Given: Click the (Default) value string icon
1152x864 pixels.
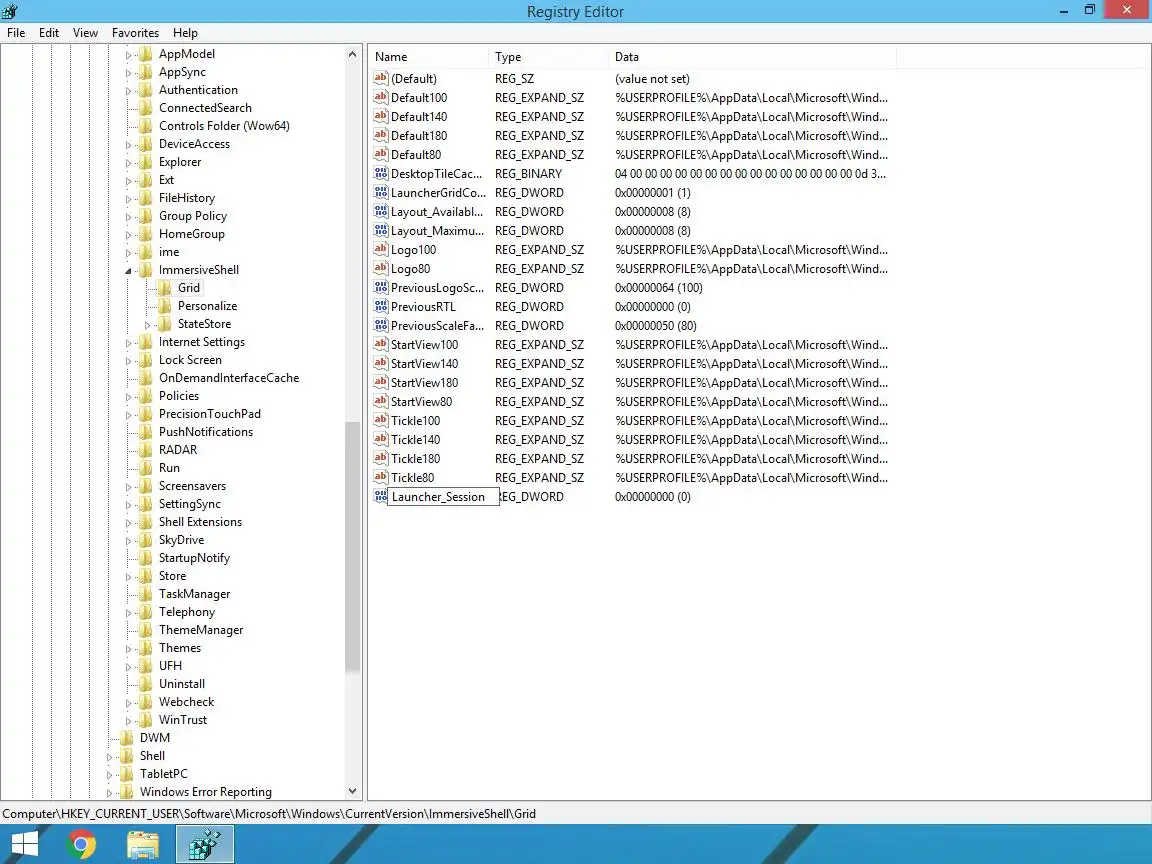Looking at the screenshot, I should point(381,78).
